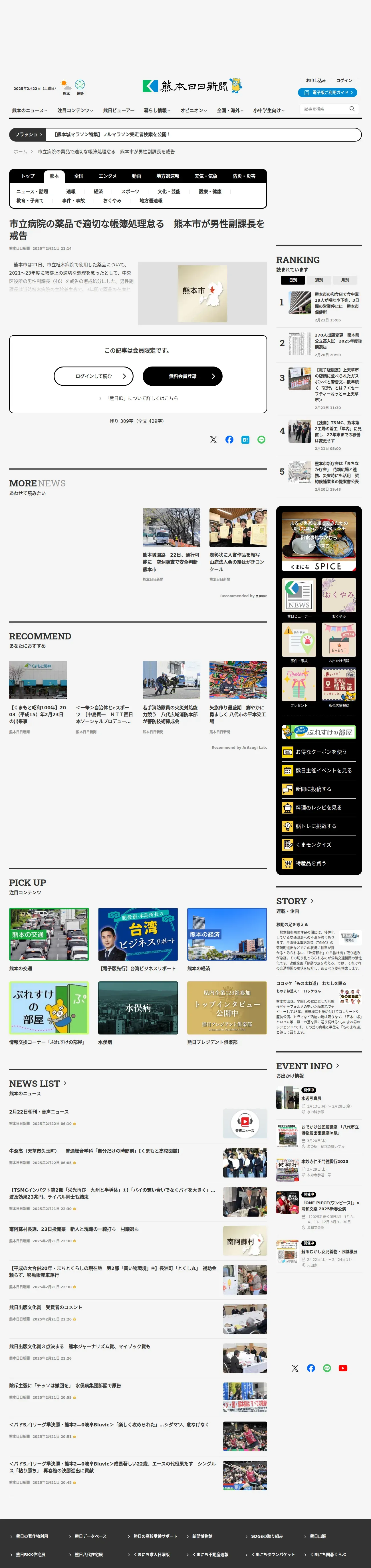The image size is (371, 1568).
Task: Open the 台湾ビジネスリポート pick-up thumbnail
Action: (138, 934)
